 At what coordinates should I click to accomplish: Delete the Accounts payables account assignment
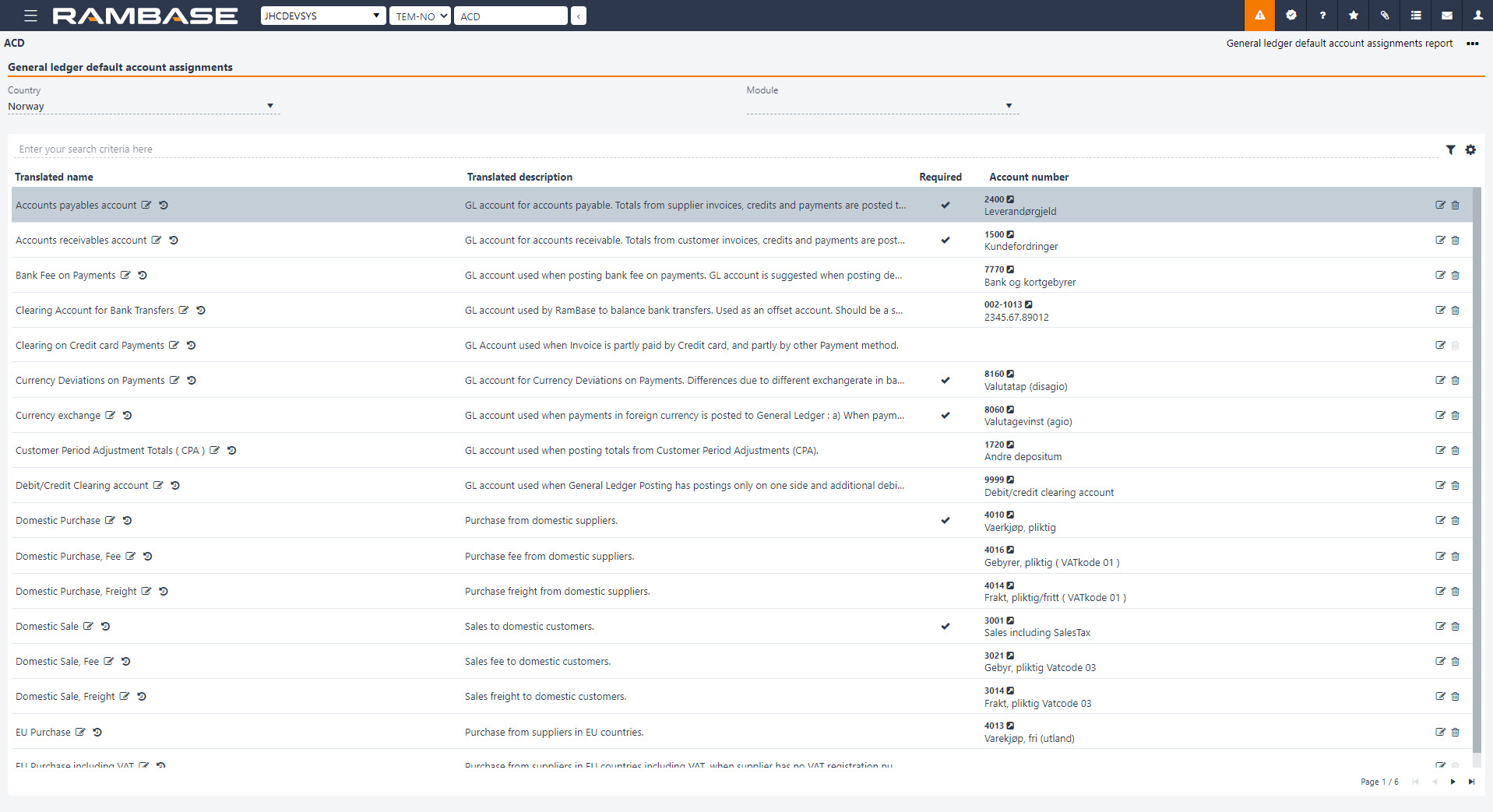click(x=1455, y=206)
